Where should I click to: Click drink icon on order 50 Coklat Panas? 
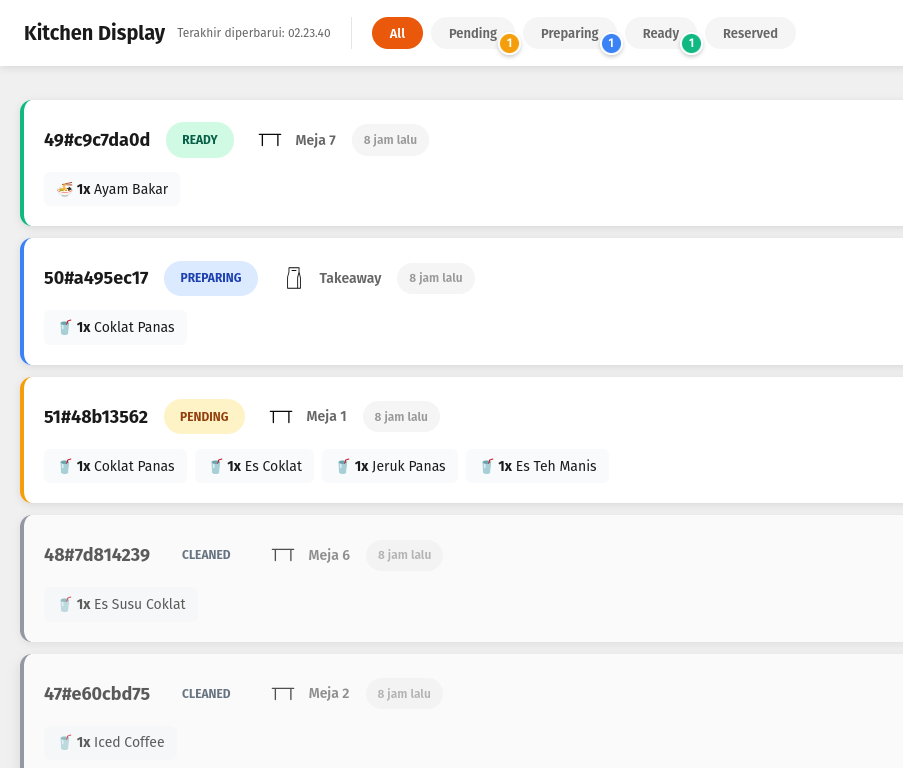[x=65, y=327]
